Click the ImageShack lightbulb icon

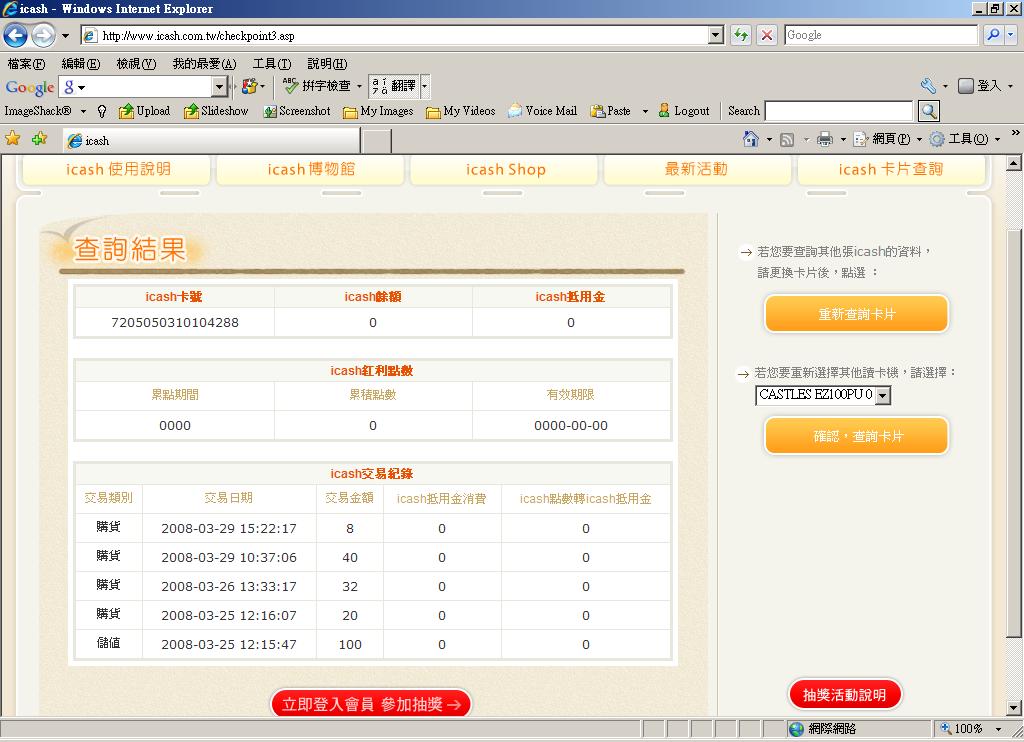tap(102, 111)
